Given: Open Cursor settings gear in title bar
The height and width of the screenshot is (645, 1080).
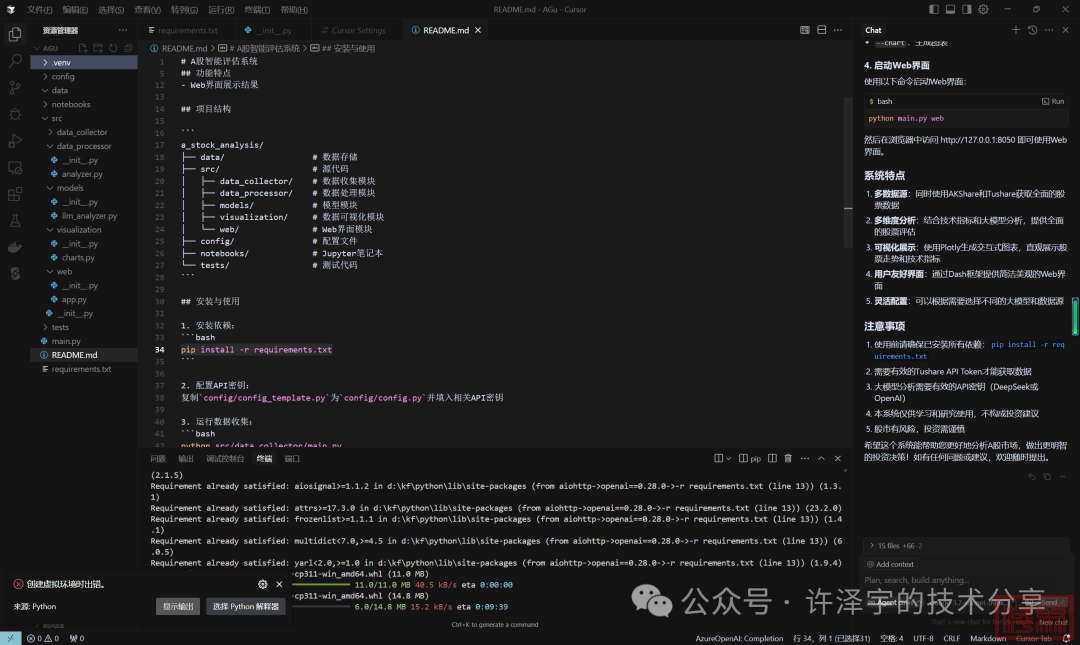Looking at the screenshot, I should coord(984,10).
